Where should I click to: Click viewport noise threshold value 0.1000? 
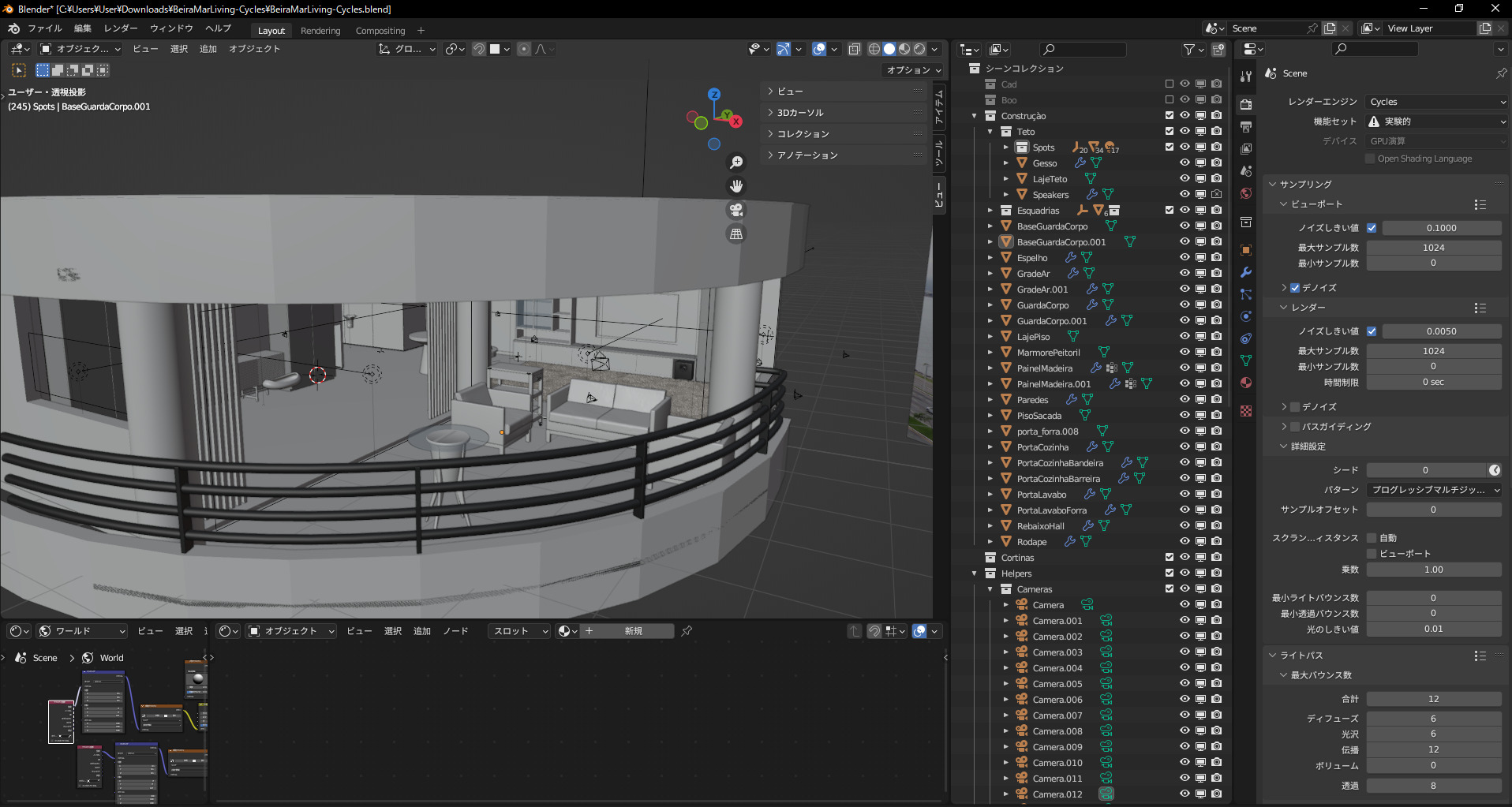coord(1441,228)
